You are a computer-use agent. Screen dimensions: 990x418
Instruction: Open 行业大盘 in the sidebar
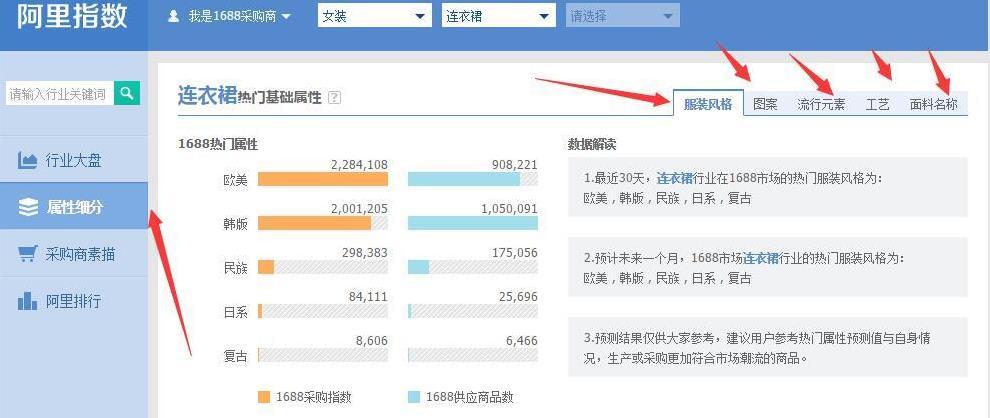point(74,160)
